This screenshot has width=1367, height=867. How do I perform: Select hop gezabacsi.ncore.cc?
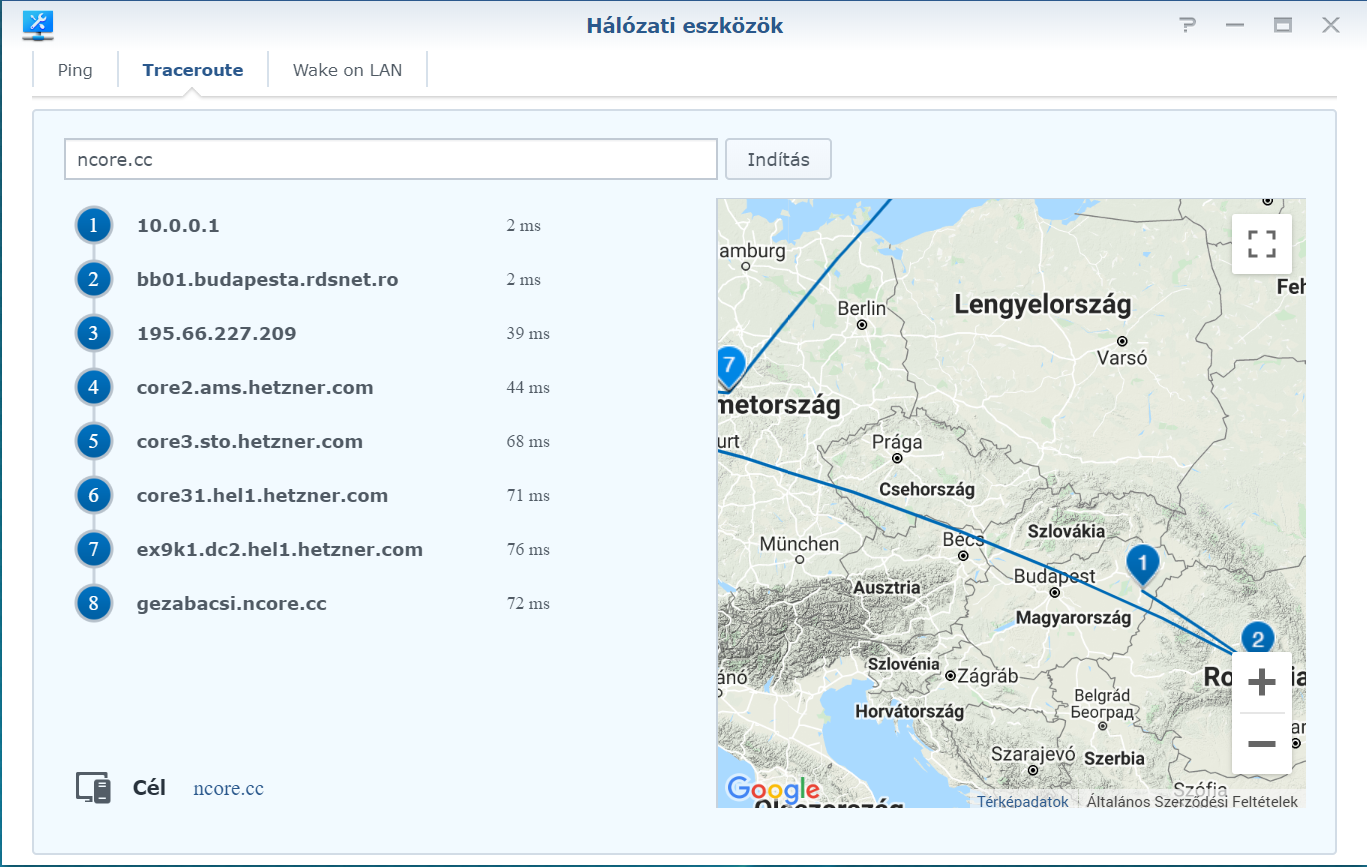coord(232,604)
